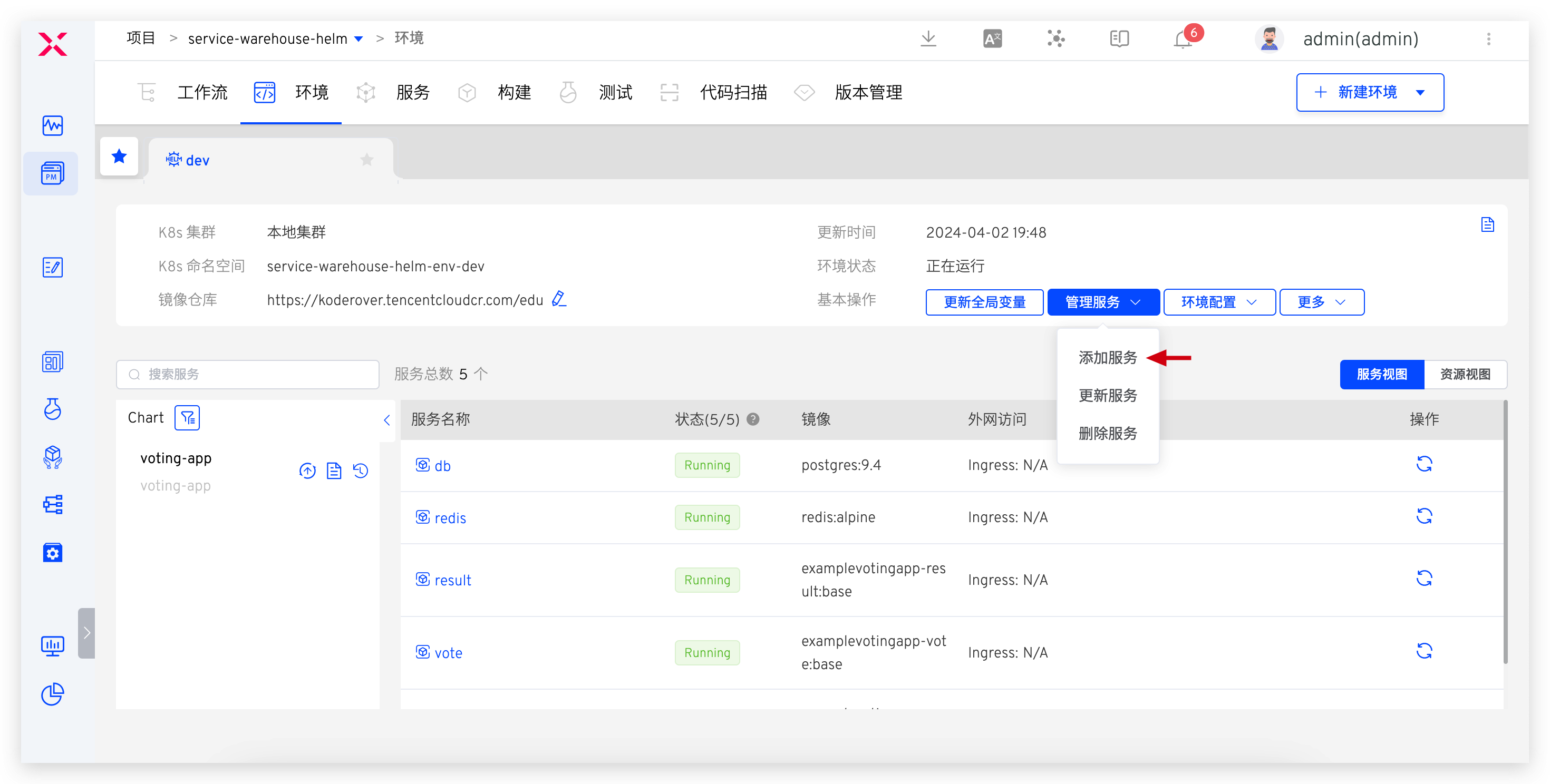Open the 环境配置 dropdown

click(x=1218, y=302)
